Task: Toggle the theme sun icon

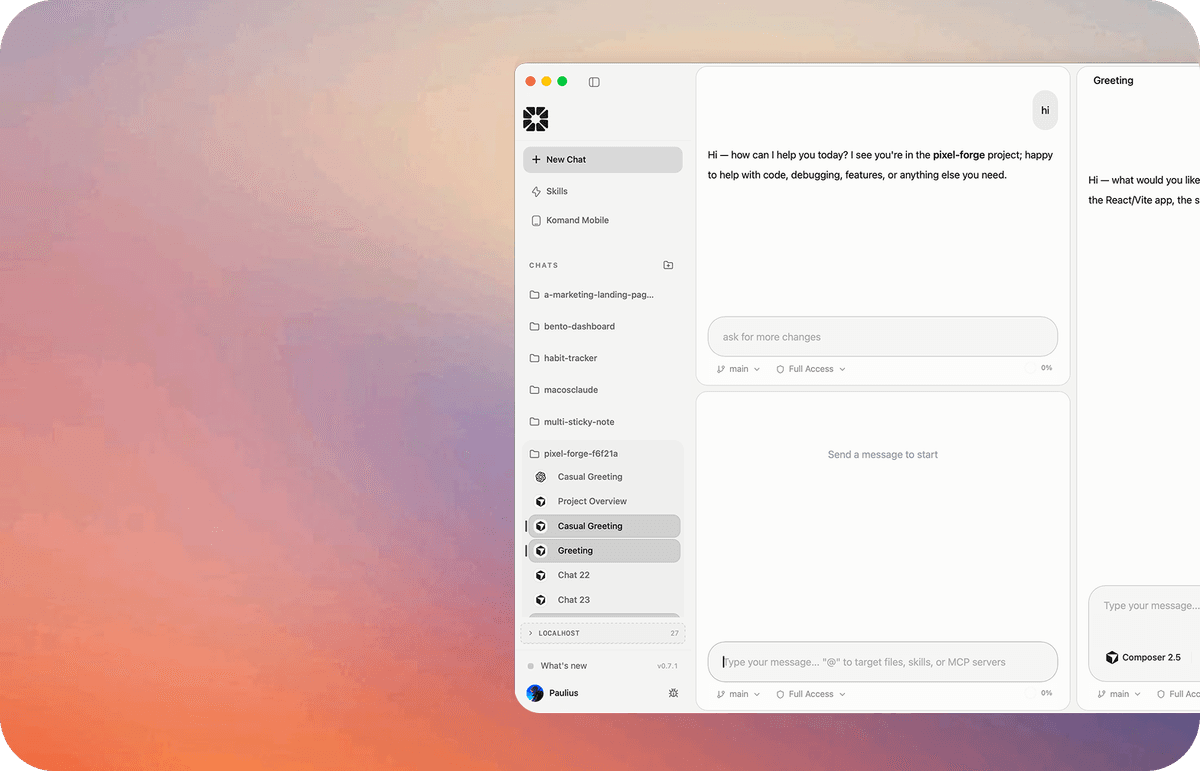Action: (673, 693)
